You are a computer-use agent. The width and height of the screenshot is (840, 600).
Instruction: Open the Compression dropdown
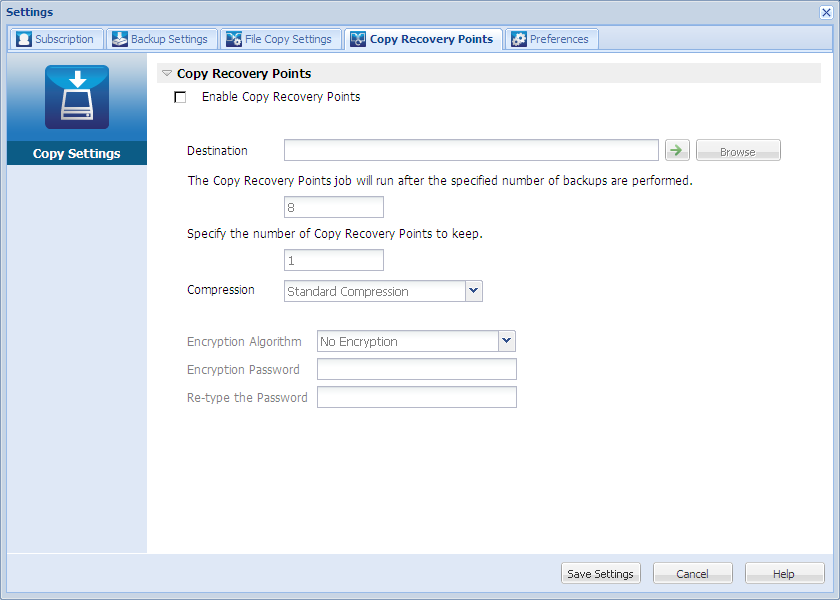[x=473, y=291]
